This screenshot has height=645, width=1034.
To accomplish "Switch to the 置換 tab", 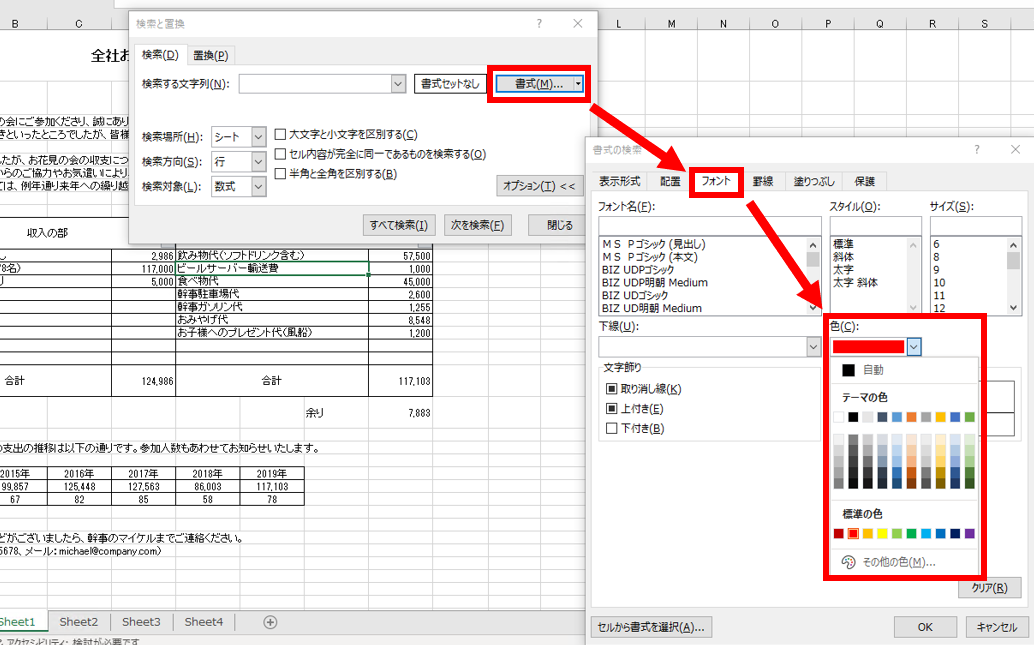I will pos(211,55).
